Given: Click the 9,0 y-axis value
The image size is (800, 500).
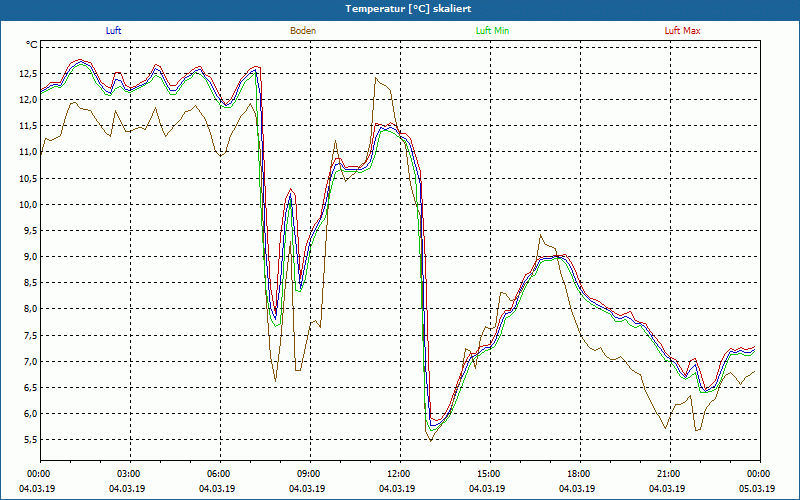Looking at the screenshot, I should [x=30, y=257].
